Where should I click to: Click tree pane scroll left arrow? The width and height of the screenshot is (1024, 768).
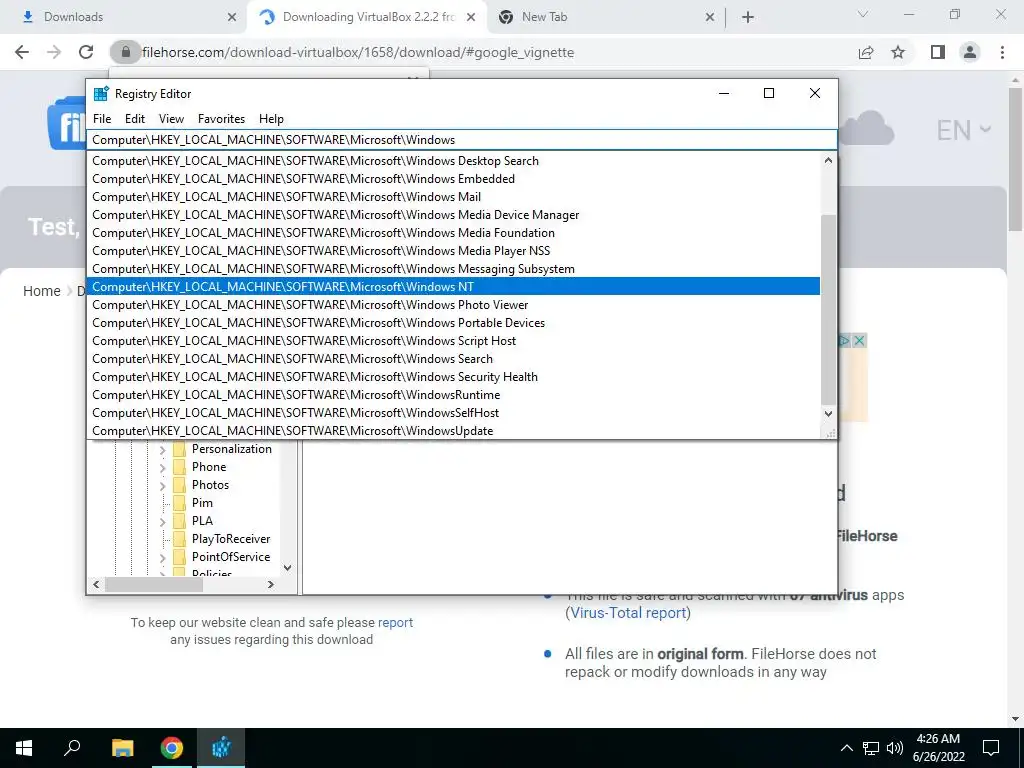(97, 584)
